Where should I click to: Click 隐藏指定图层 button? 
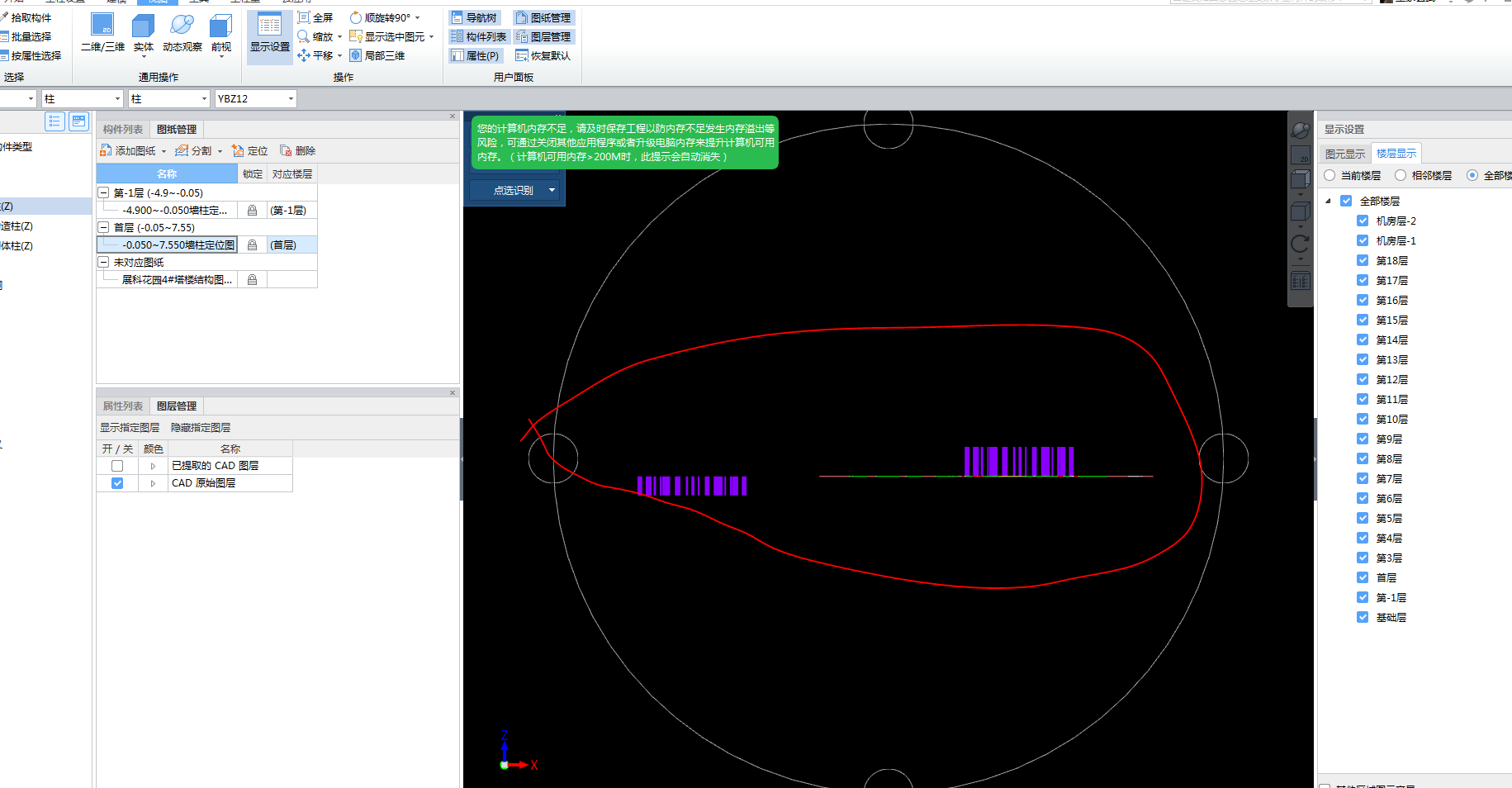click(201, 428)
